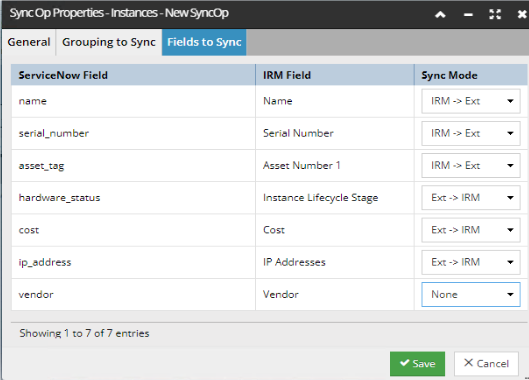Minimize the Sync Op Properties dialog
The image size is (529, 380).
468,15
